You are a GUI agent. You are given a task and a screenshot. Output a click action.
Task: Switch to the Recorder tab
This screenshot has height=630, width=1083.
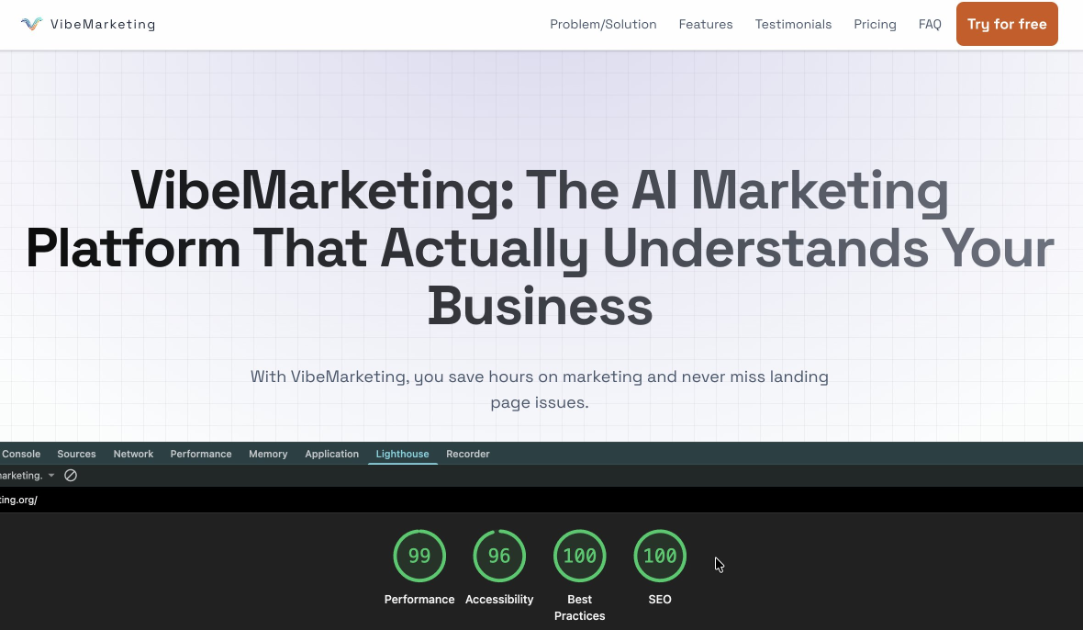point(468,454)
